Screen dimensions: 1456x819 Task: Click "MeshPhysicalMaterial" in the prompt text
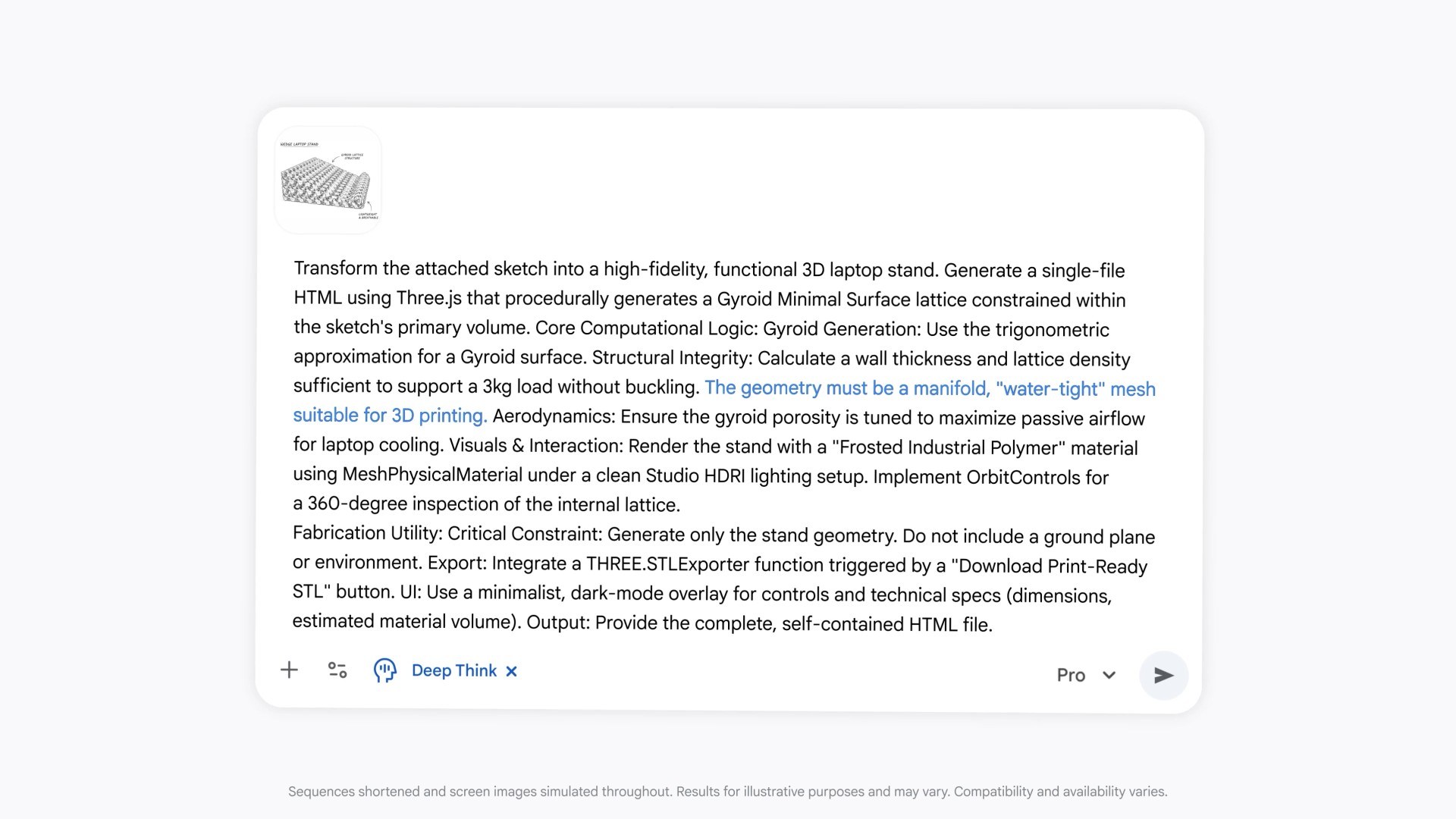(432, 475)
